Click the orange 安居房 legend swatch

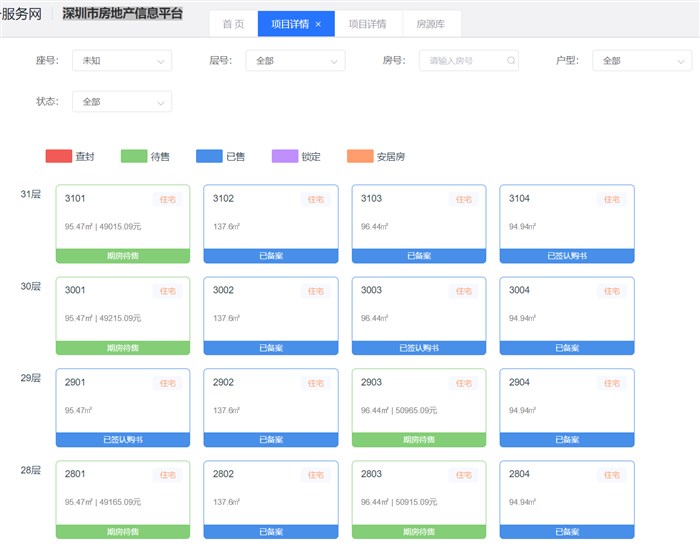pos(360,156)
